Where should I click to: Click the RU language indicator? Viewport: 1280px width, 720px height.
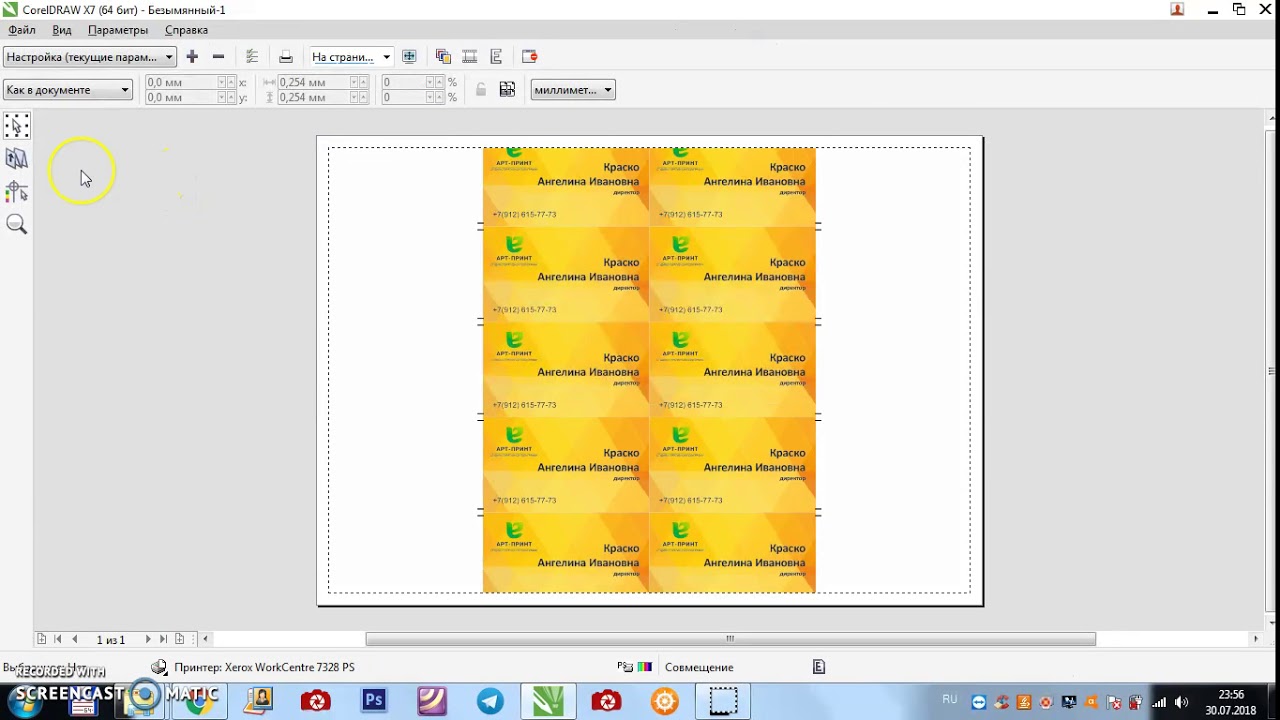[950, 700]
